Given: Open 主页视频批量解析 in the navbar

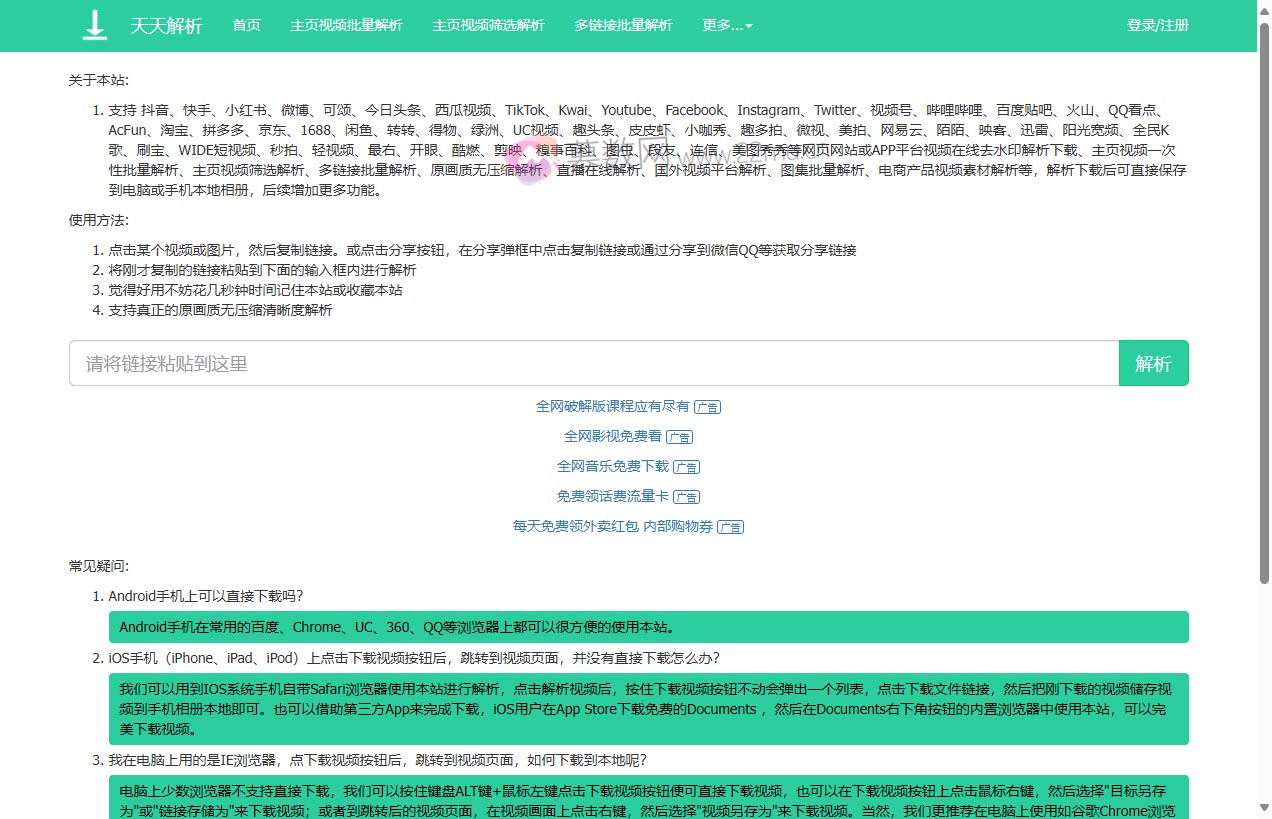Looking at the screenshot, I should click(346, 26).
